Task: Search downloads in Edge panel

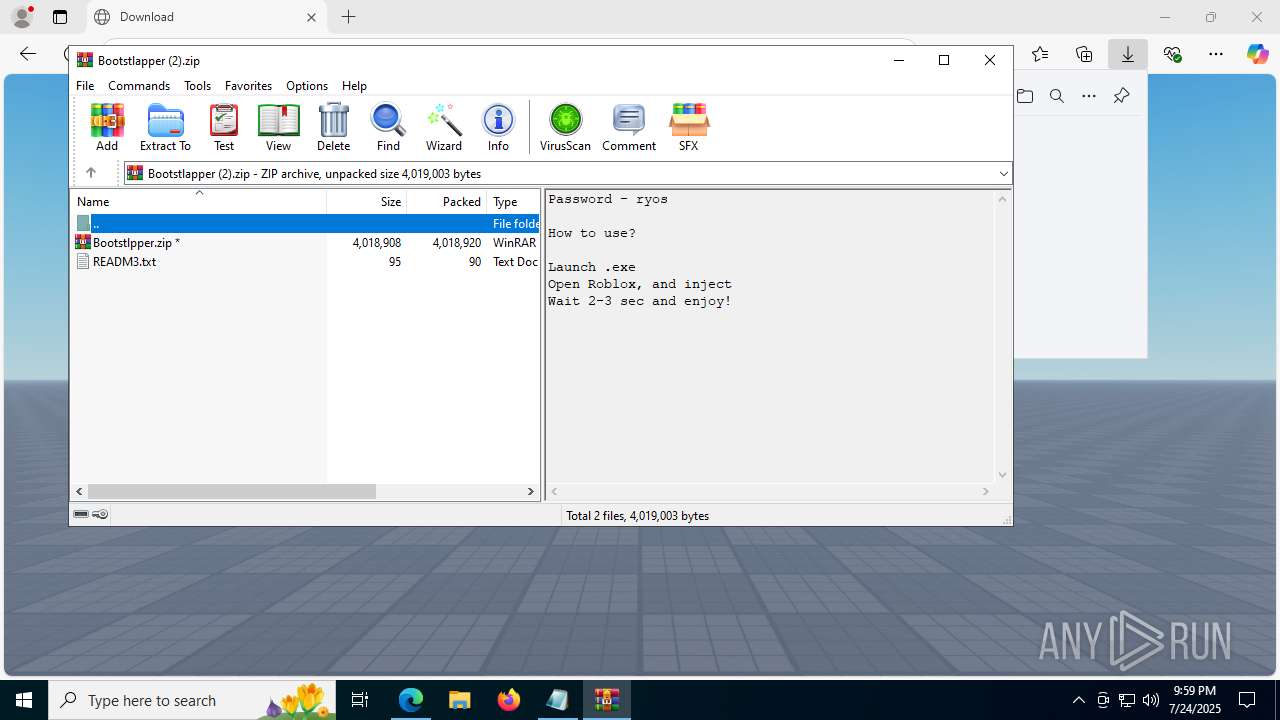Action: (x=1057, y=96)
